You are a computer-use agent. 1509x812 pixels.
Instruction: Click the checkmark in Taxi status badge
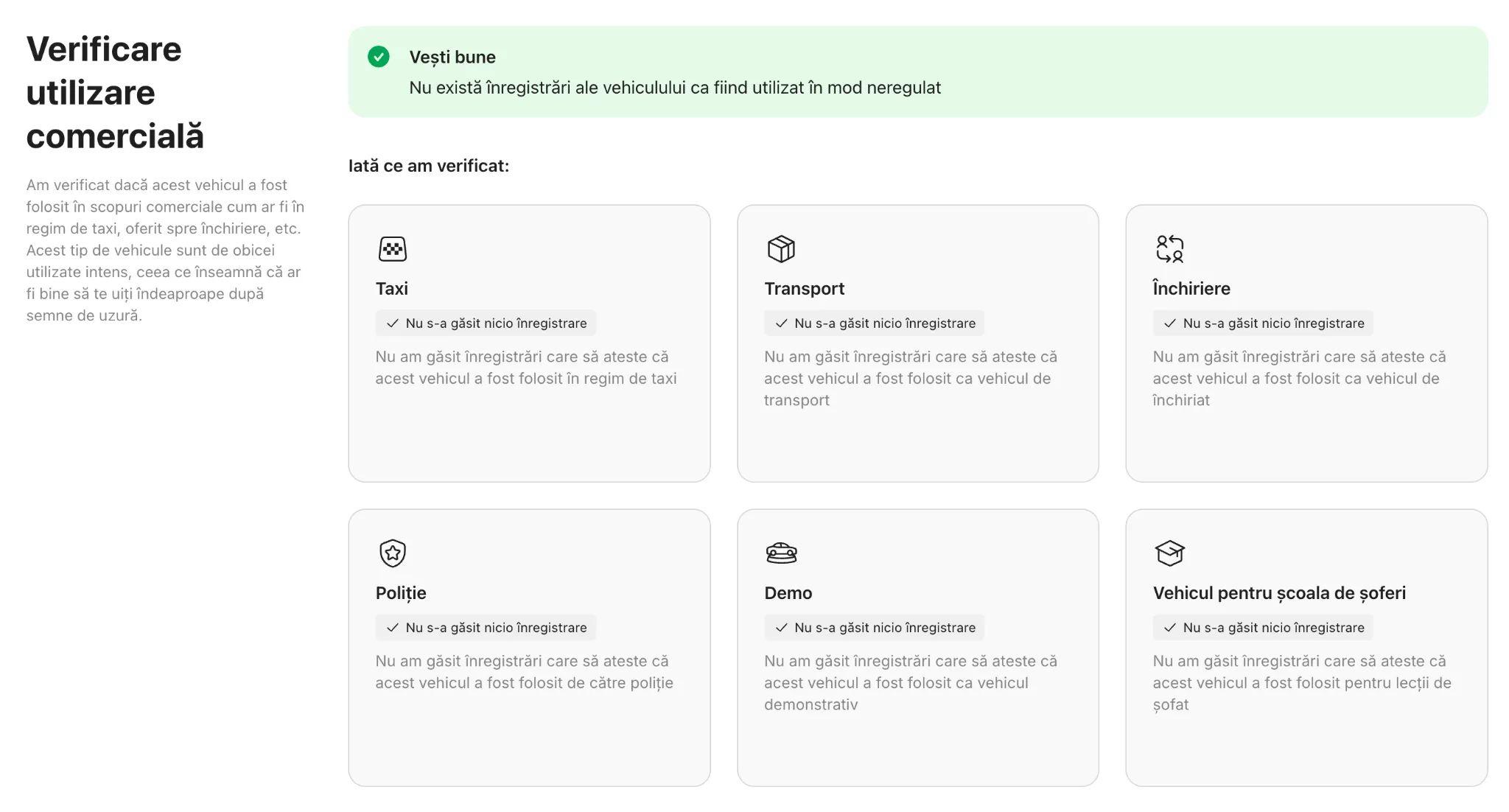pyautogui.click(x=392, y=323)
